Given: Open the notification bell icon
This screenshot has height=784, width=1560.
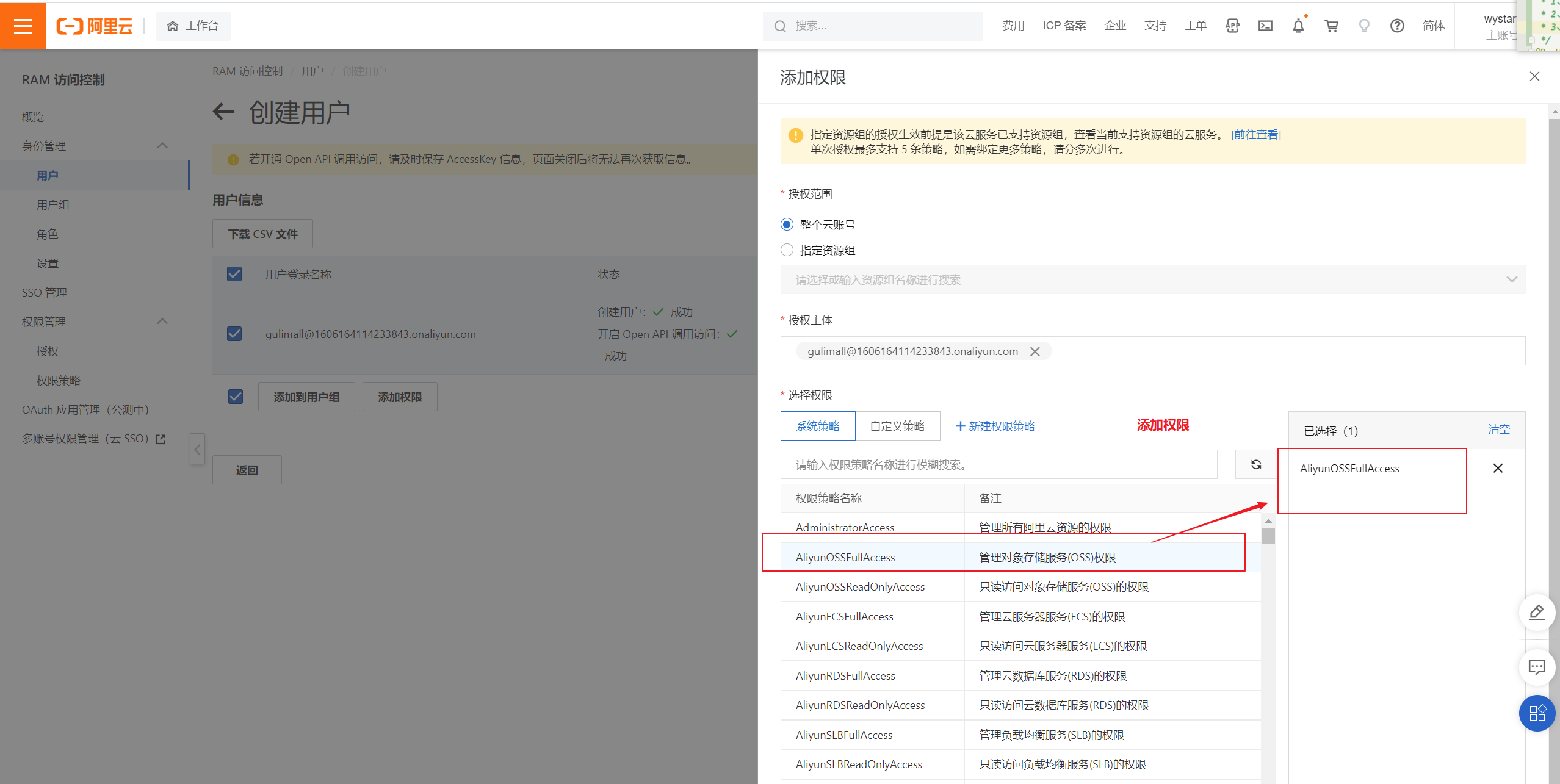Looking at the screenshot, I should pyautogui.click(x=1298, y=26).
